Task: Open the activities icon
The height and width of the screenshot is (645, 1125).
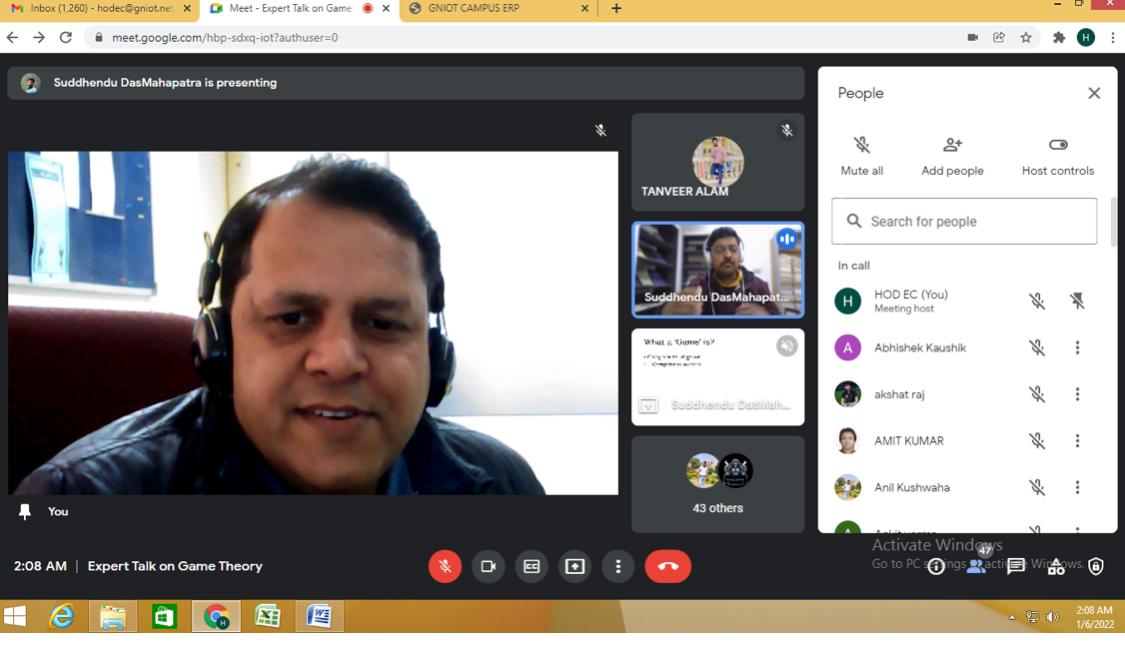Action: pos(1056,567)
